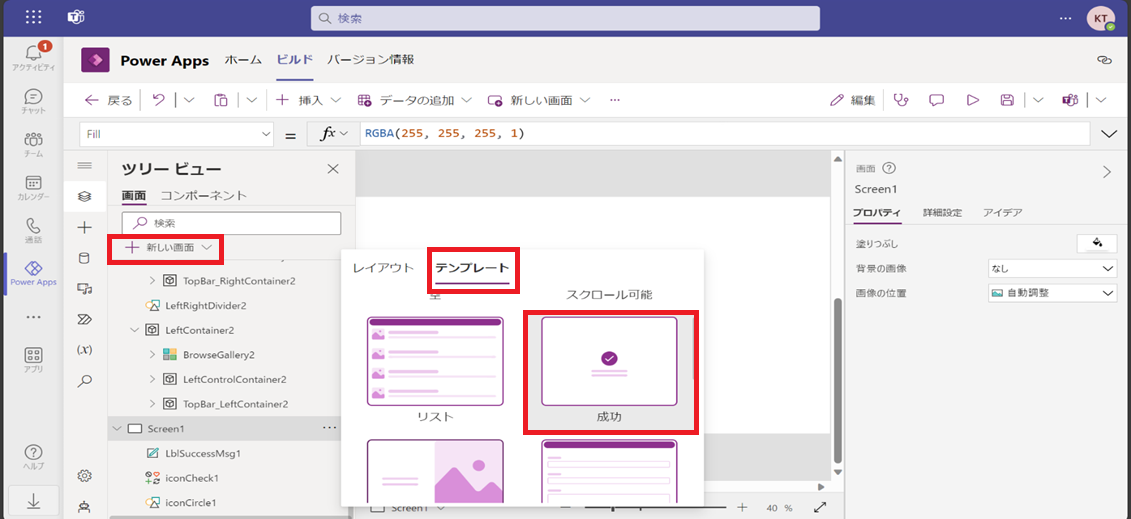This screenshot has width=1131, height=519.
Task: Select Power Apps in Teams sidebar
Action: tap(33, 273)
